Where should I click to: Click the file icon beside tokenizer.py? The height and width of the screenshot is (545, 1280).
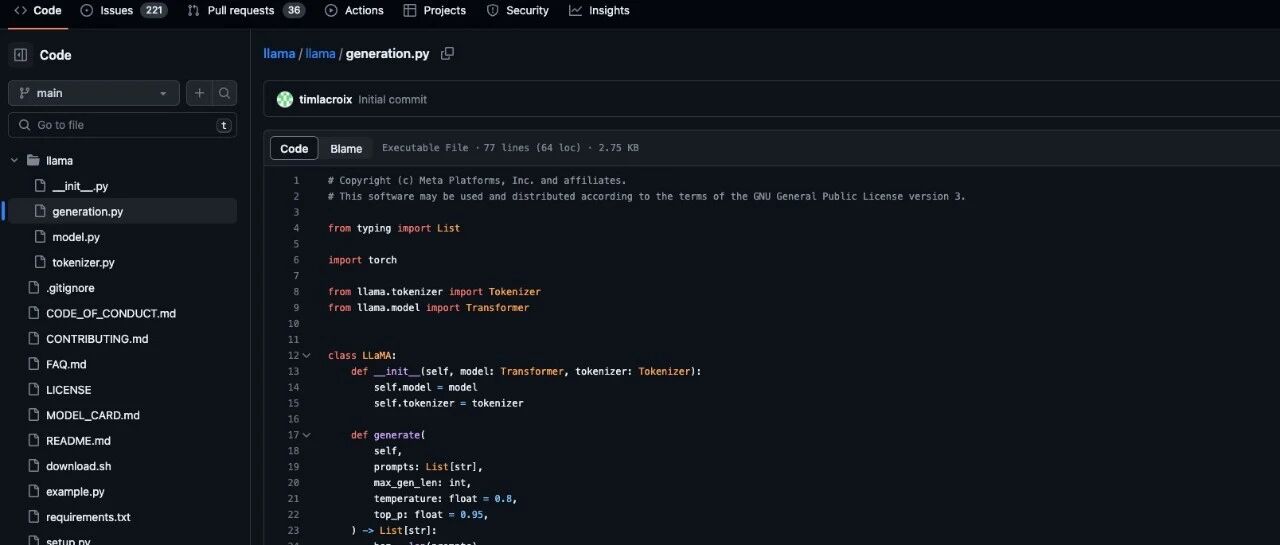click(x=40, y=262)
